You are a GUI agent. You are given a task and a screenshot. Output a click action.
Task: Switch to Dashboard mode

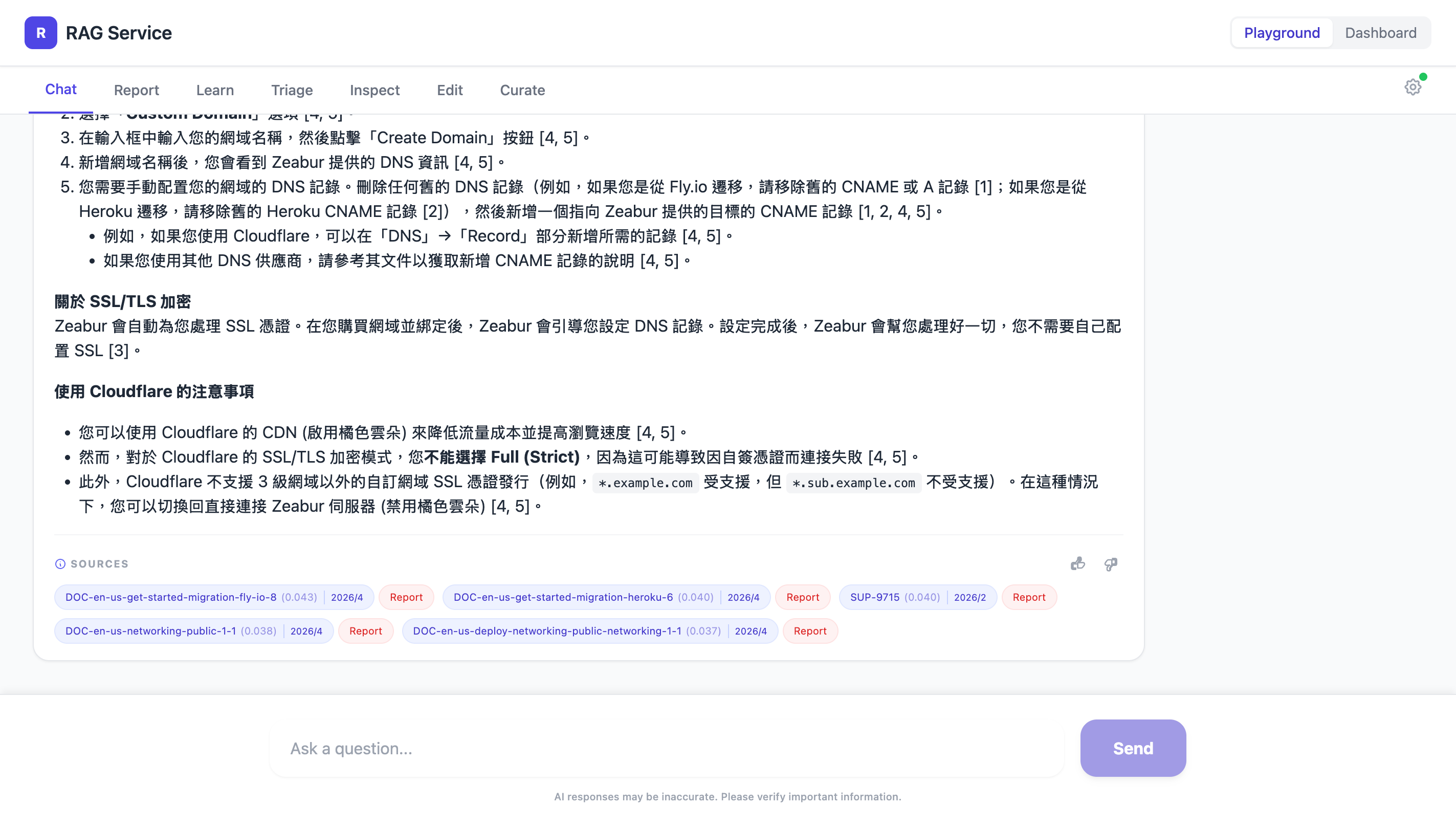(1380, 32)
